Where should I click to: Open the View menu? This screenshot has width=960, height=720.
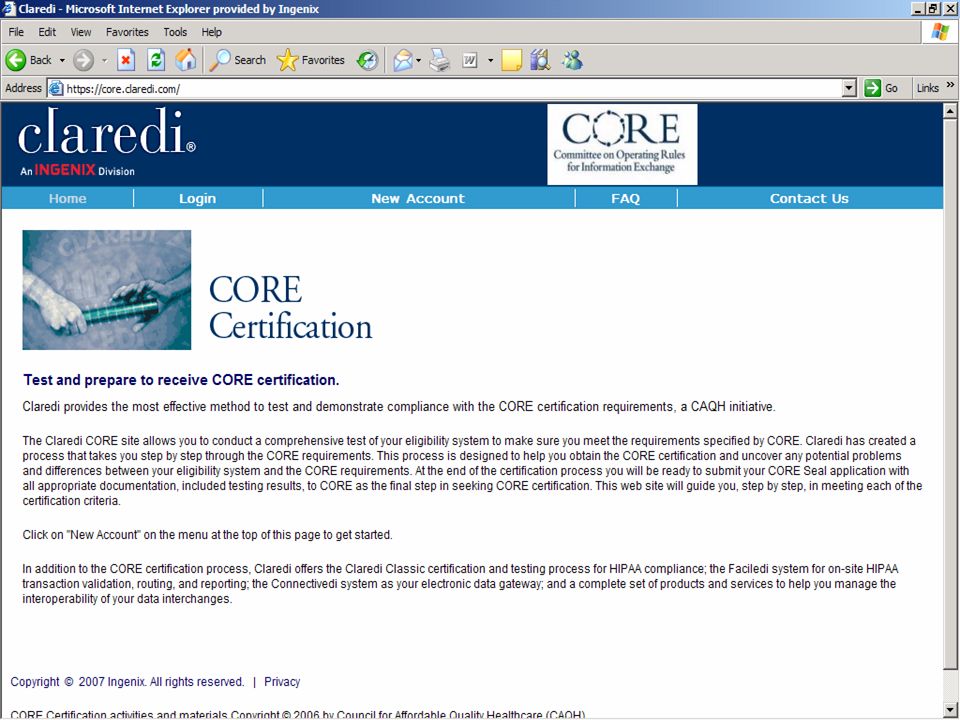tap(81, 32)
